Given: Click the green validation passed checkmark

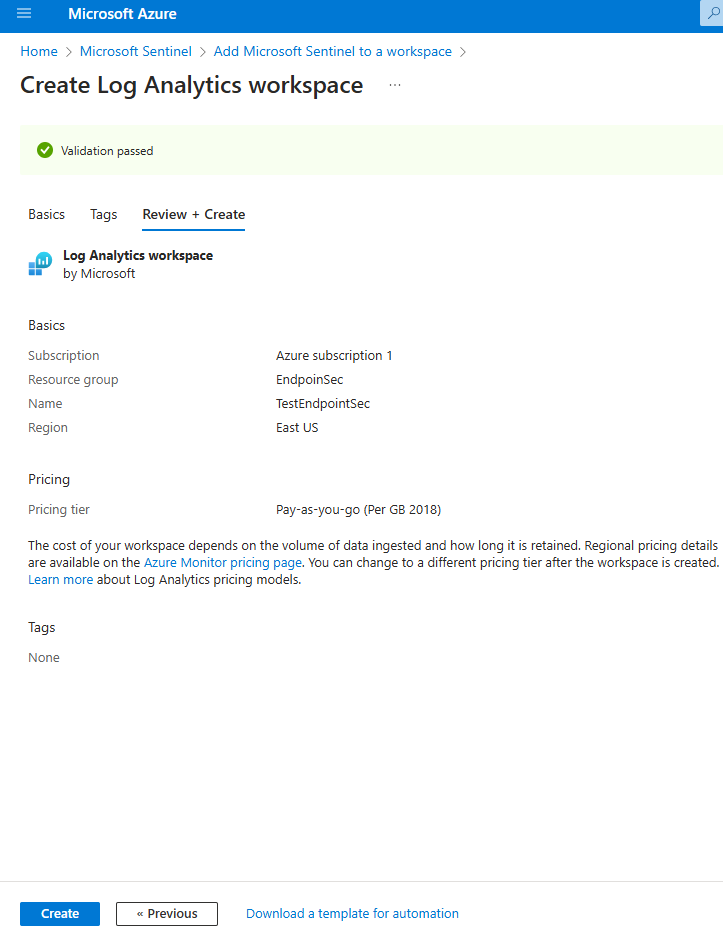Looking at the screenshot, I should tap(45, 150).
